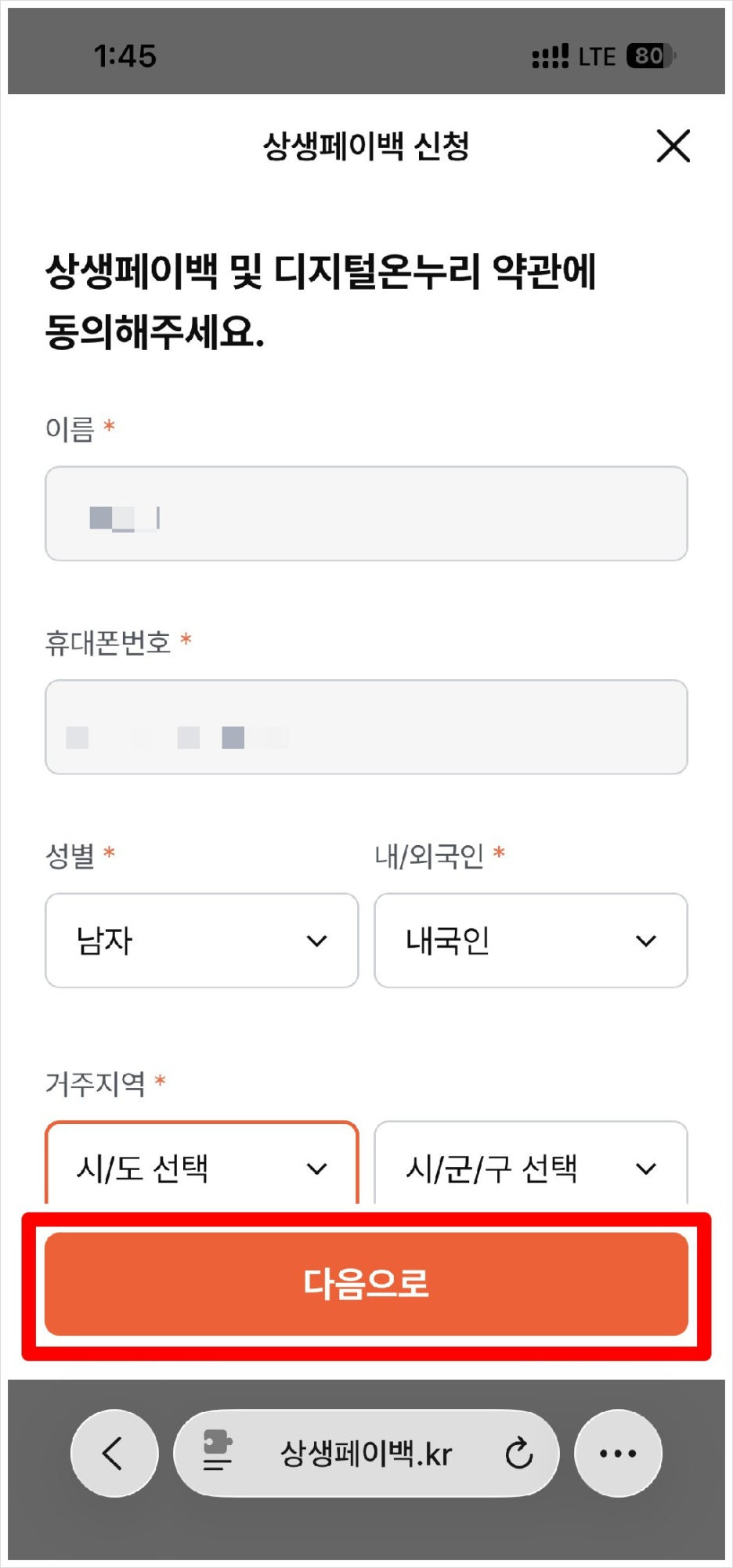Screen dimensions: 733x1568
Task: Click the chevron arrow in 내국인 dropdown
Action: (645, 941)
